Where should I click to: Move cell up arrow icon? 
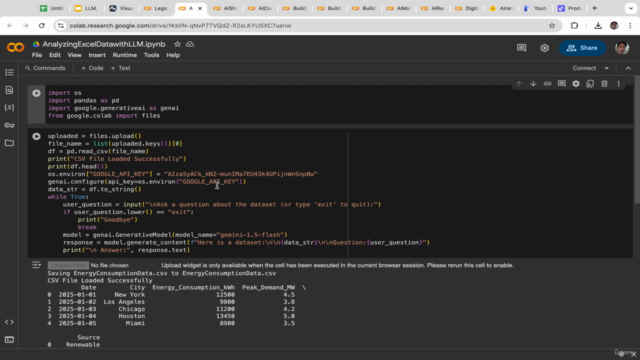(x=519, y=84)
